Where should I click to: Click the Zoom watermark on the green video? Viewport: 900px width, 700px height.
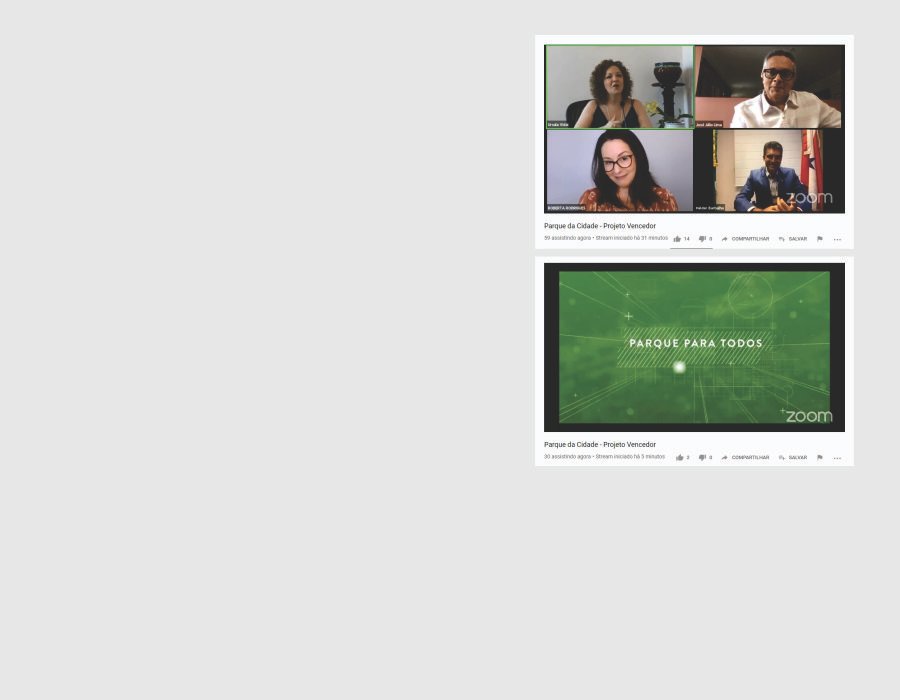pyautogui.click(x=808, y=416)
